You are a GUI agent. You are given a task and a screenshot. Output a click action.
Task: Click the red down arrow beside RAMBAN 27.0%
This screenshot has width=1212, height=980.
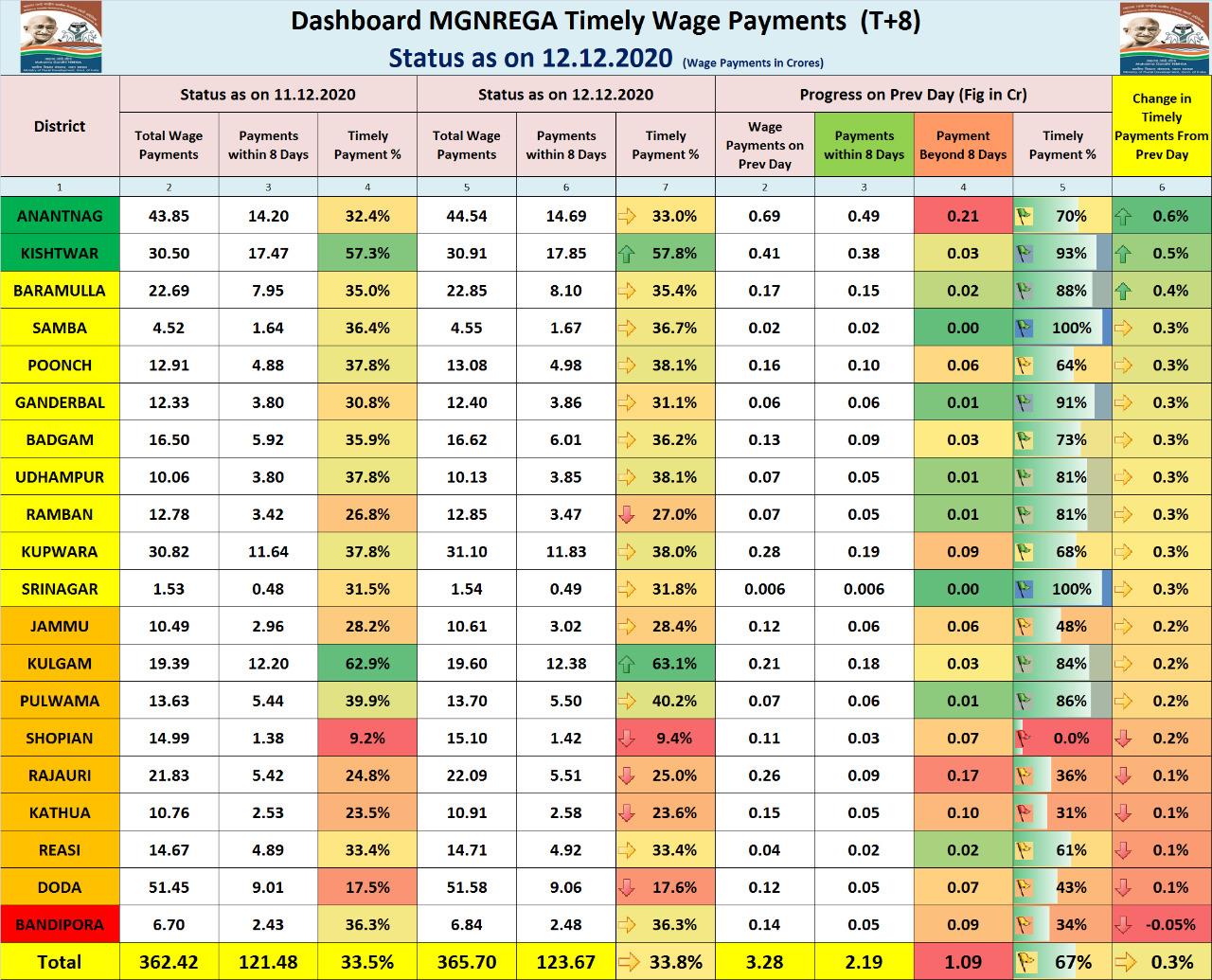coord(628,514)
